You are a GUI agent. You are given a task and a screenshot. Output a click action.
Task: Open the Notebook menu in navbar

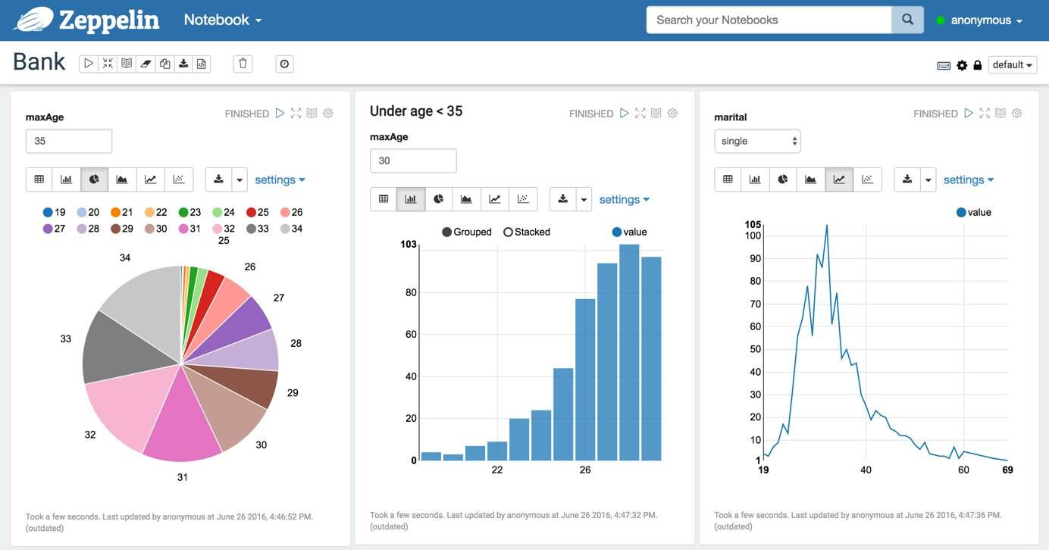coord(223,20)
